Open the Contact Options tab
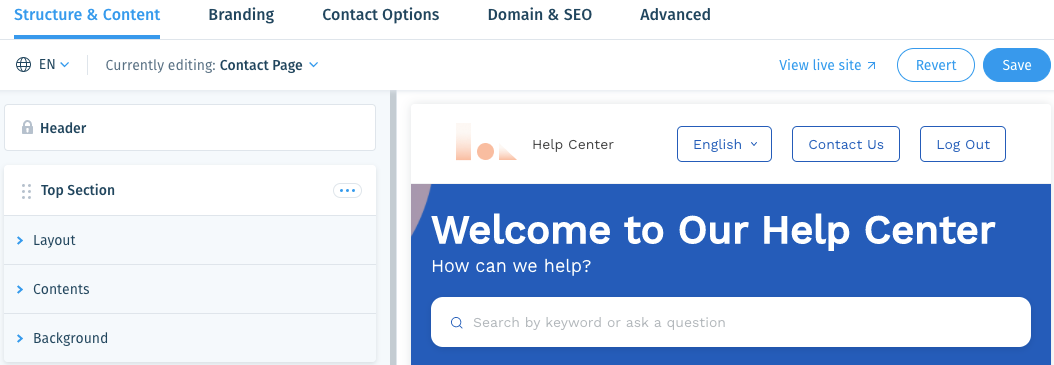The width and height of the screenshot is (1054, 365). pyautogui.click(x=380, y=15)
